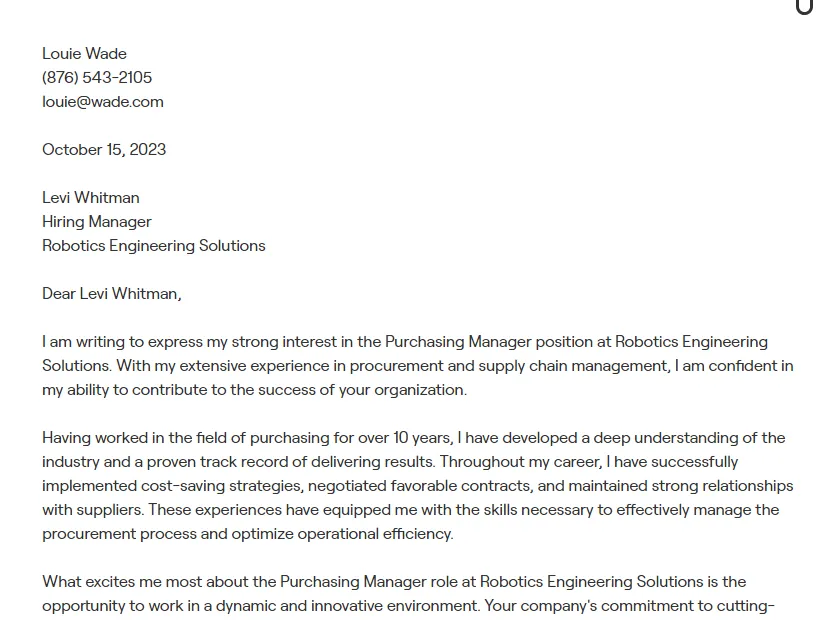Click the salutation Dear Levi Whitman
This screenshot has height=620, width=836.
click(x=111, y=294)
